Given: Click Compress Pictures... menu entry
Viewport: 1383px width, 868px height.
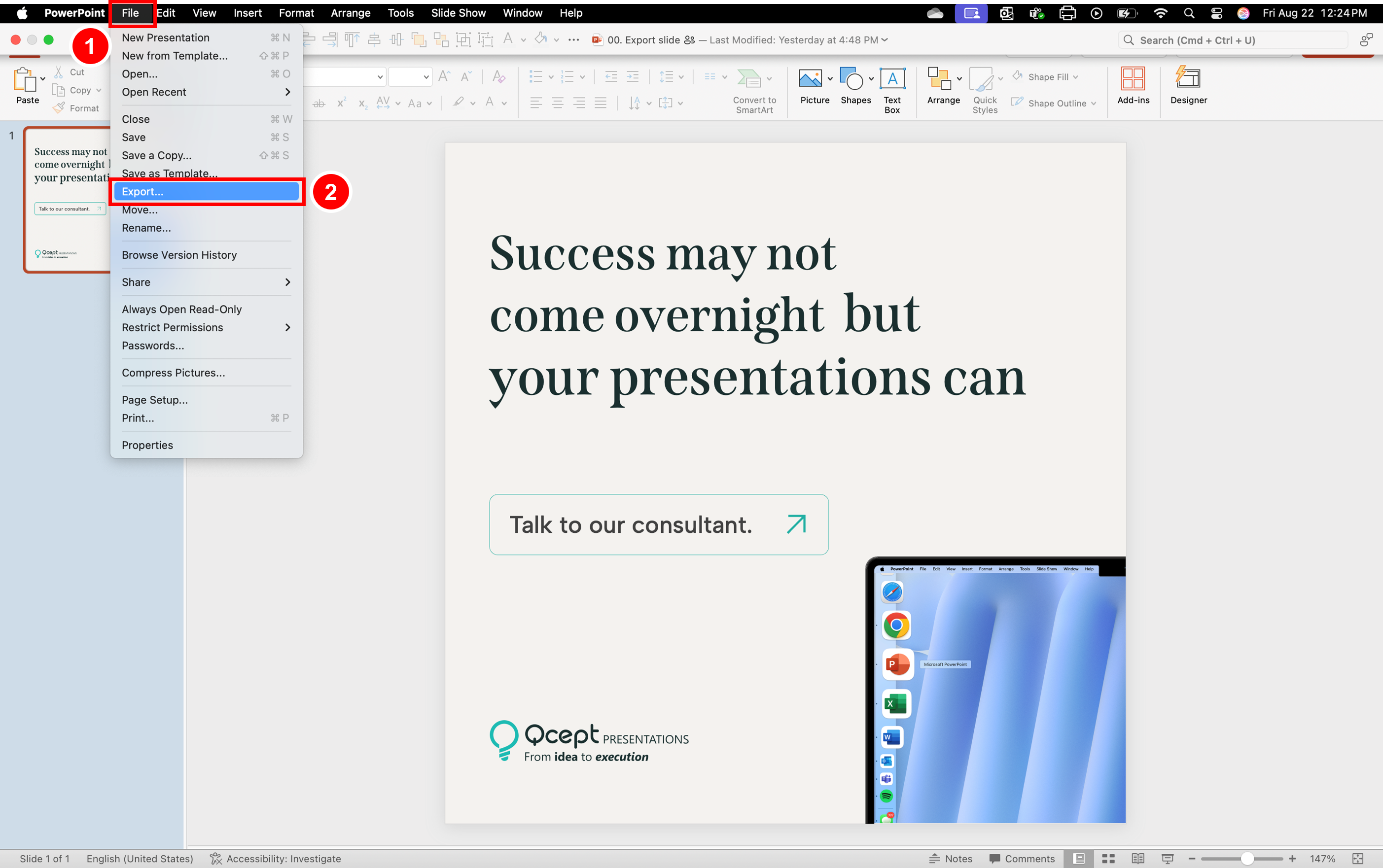Looking at the screenshot, I should (x=174, y=373).
